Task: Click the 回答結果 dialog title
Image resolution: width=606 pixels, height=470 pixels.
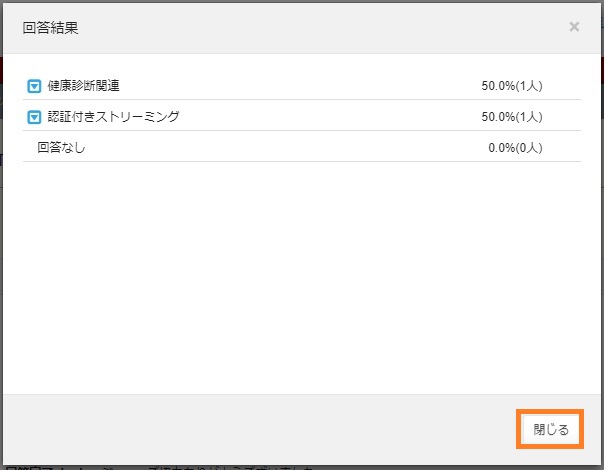Action: pyautogui.click(x=51, y=28)
